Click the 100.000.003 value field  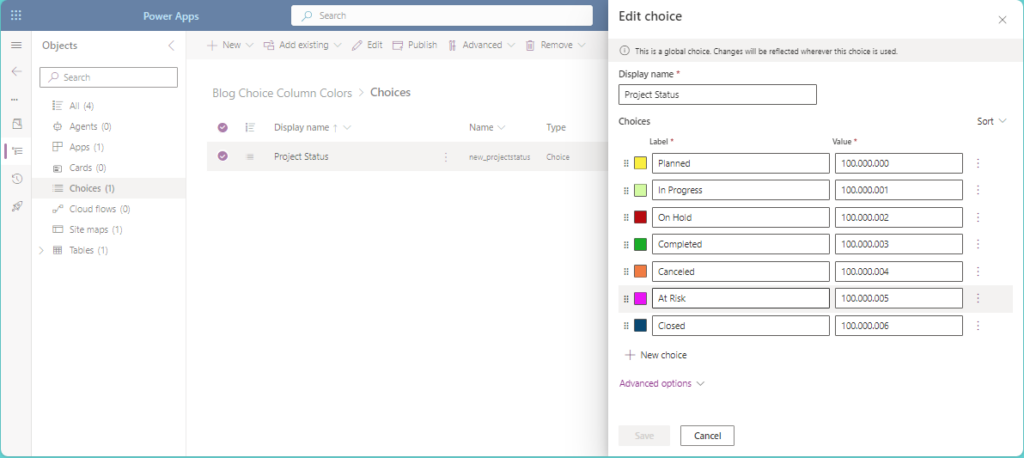(x=899, y=244)
